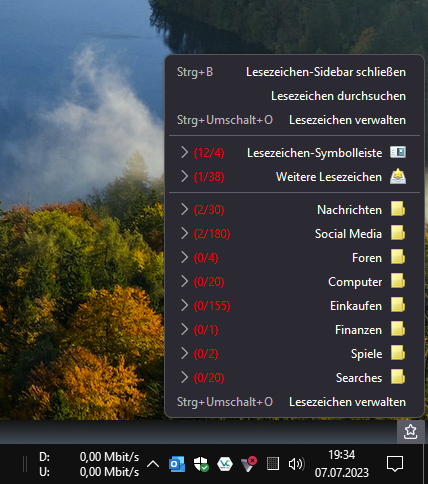
Task: Open the Social Media bookmark folder
Action: pos(294,234)
